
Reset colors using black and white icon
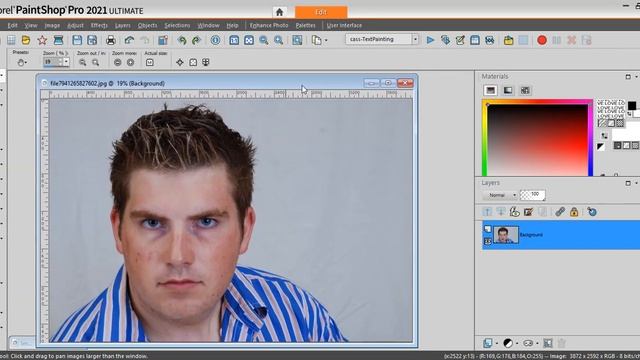pos(600,147)
